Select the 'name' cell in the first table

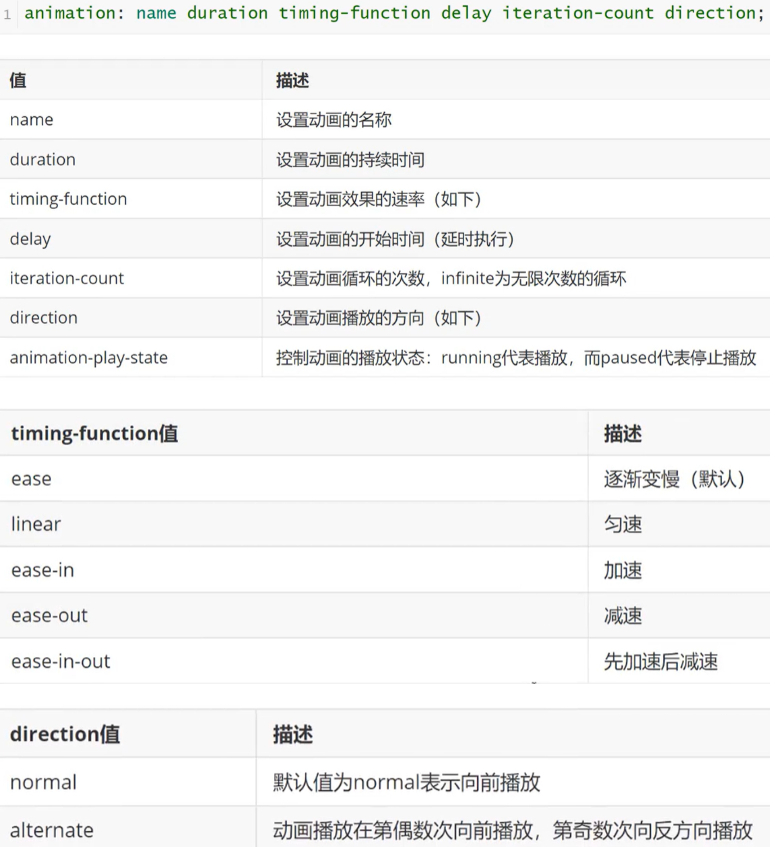32,120
